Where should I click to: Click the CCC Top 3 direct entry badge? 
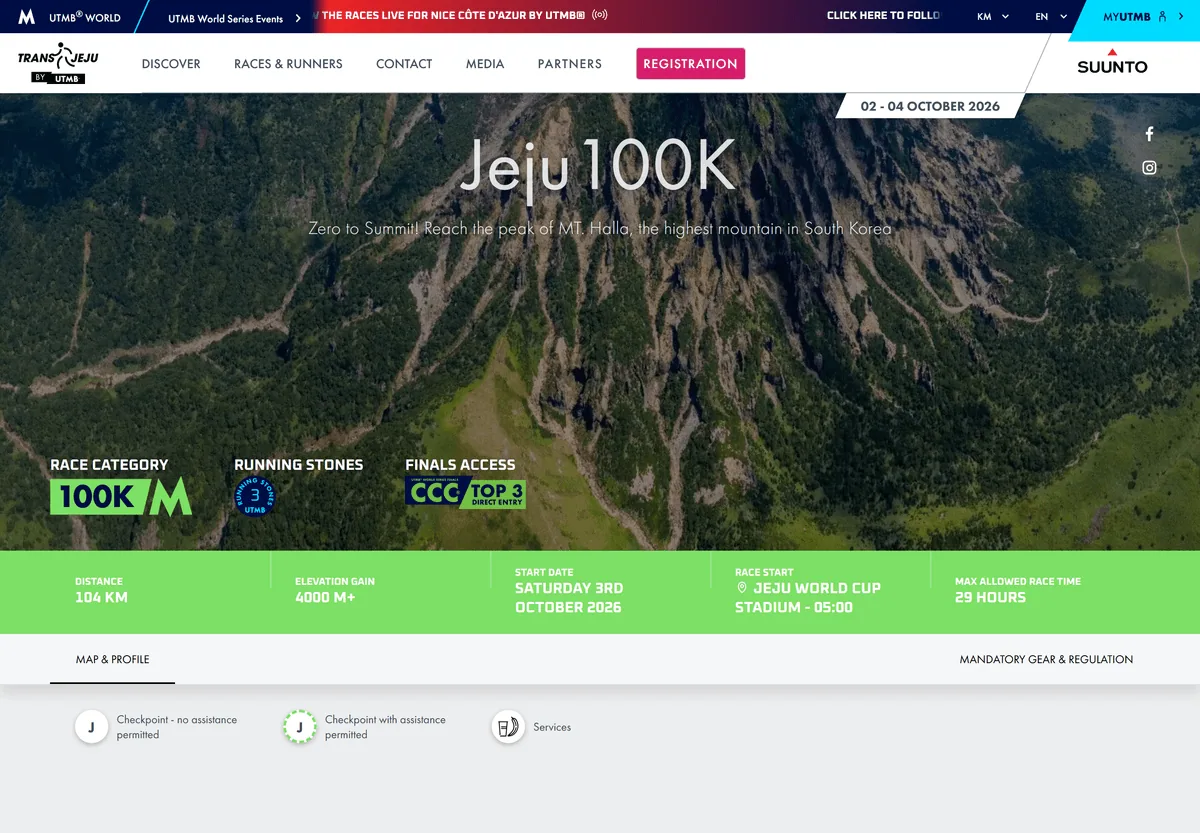pyautogui.click(x=465, y=492)
